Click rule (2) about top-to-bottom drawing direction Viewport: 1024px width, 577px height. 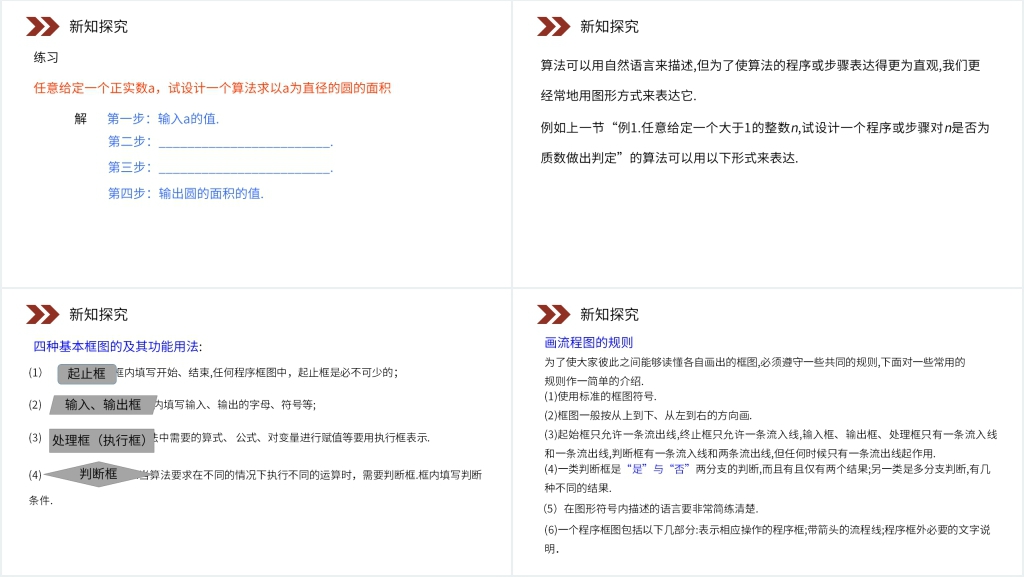648,415
